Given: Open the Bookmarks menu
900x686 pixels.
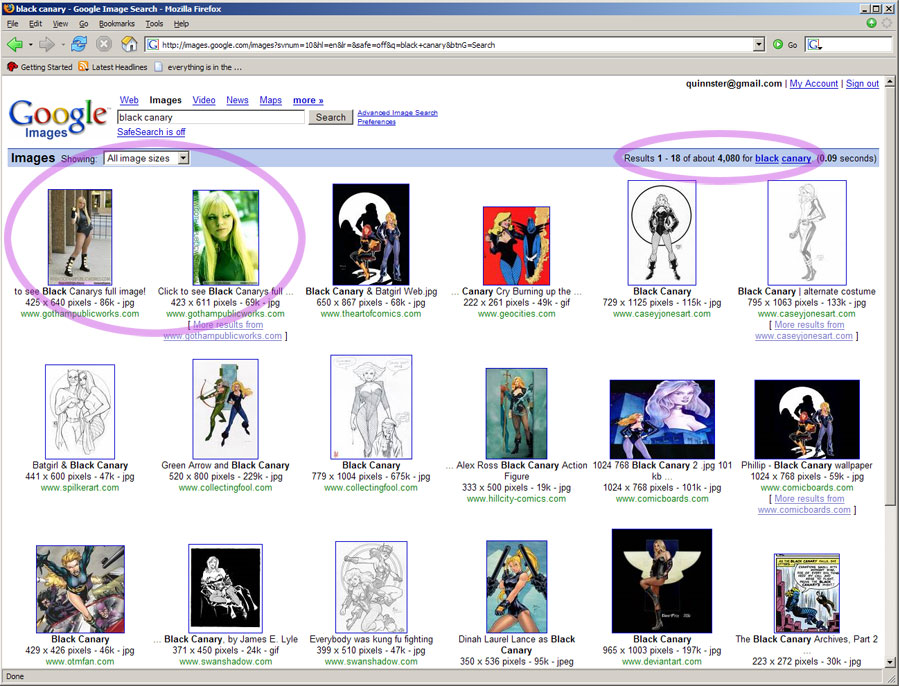Looking at the screenshot, I should (x=117, y=24).
